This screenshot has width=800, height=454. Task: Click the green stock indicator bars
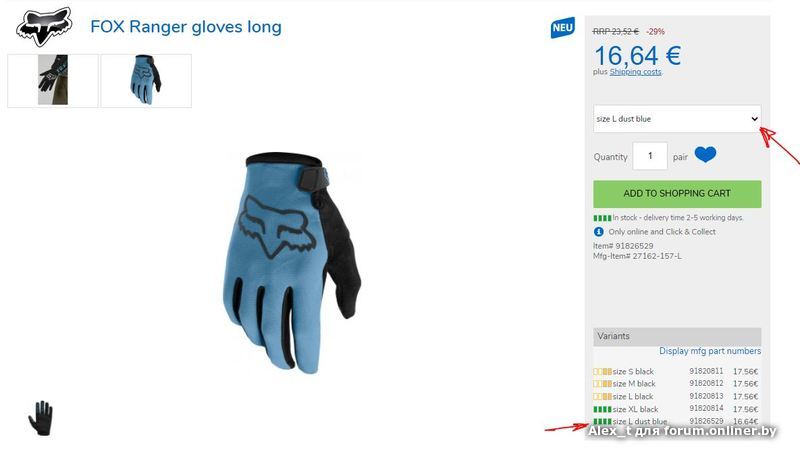pyautogui.click(x=602, y=218)
